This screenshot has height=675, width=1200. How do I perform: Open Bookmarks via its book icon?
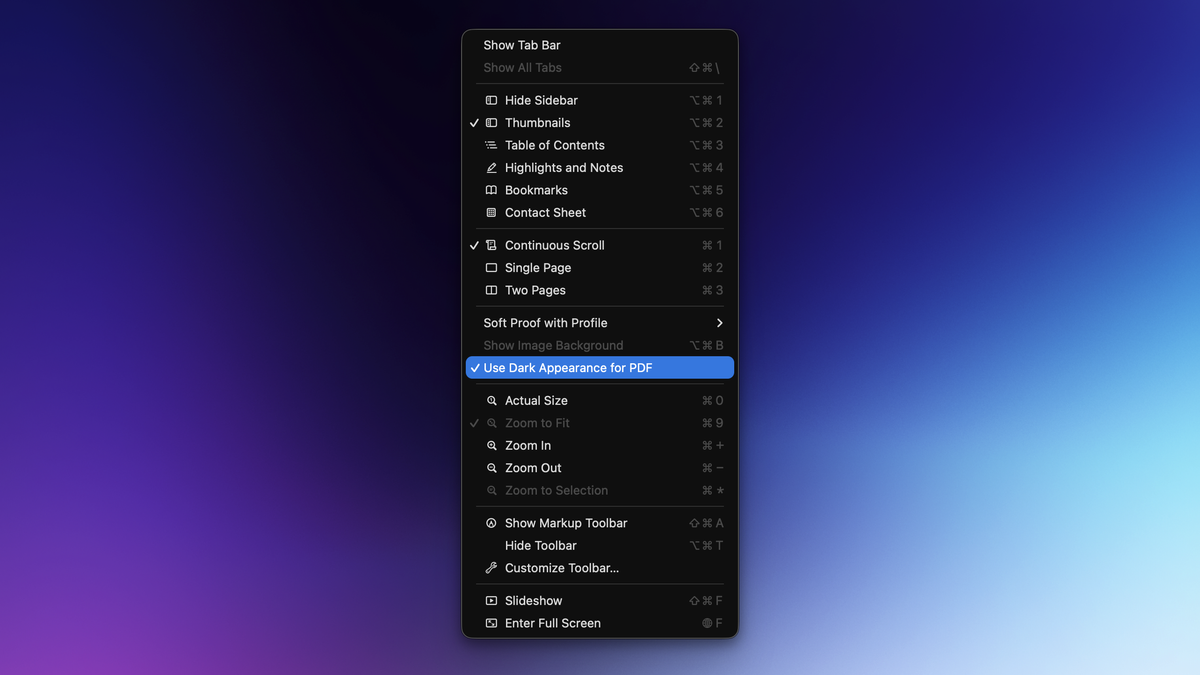pos(491,190)
